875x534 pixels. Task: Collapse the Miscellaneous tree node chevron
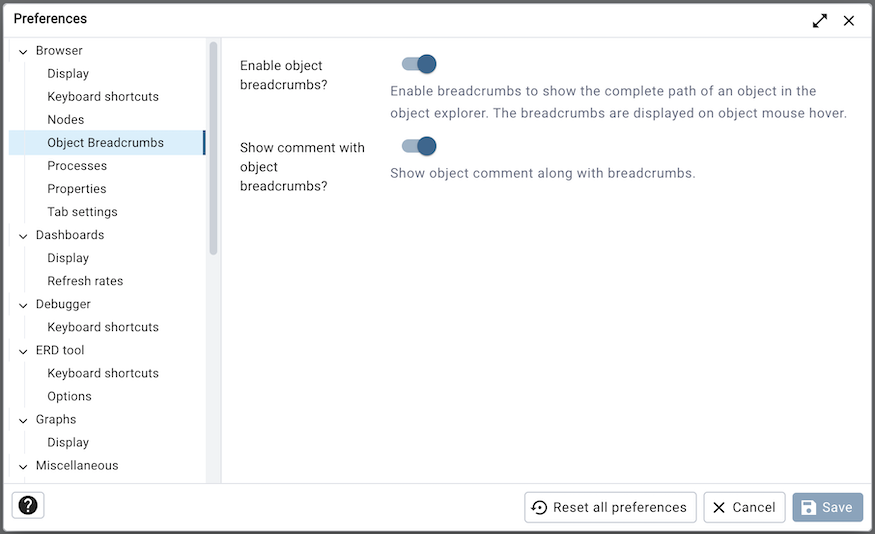click(23, 466)
